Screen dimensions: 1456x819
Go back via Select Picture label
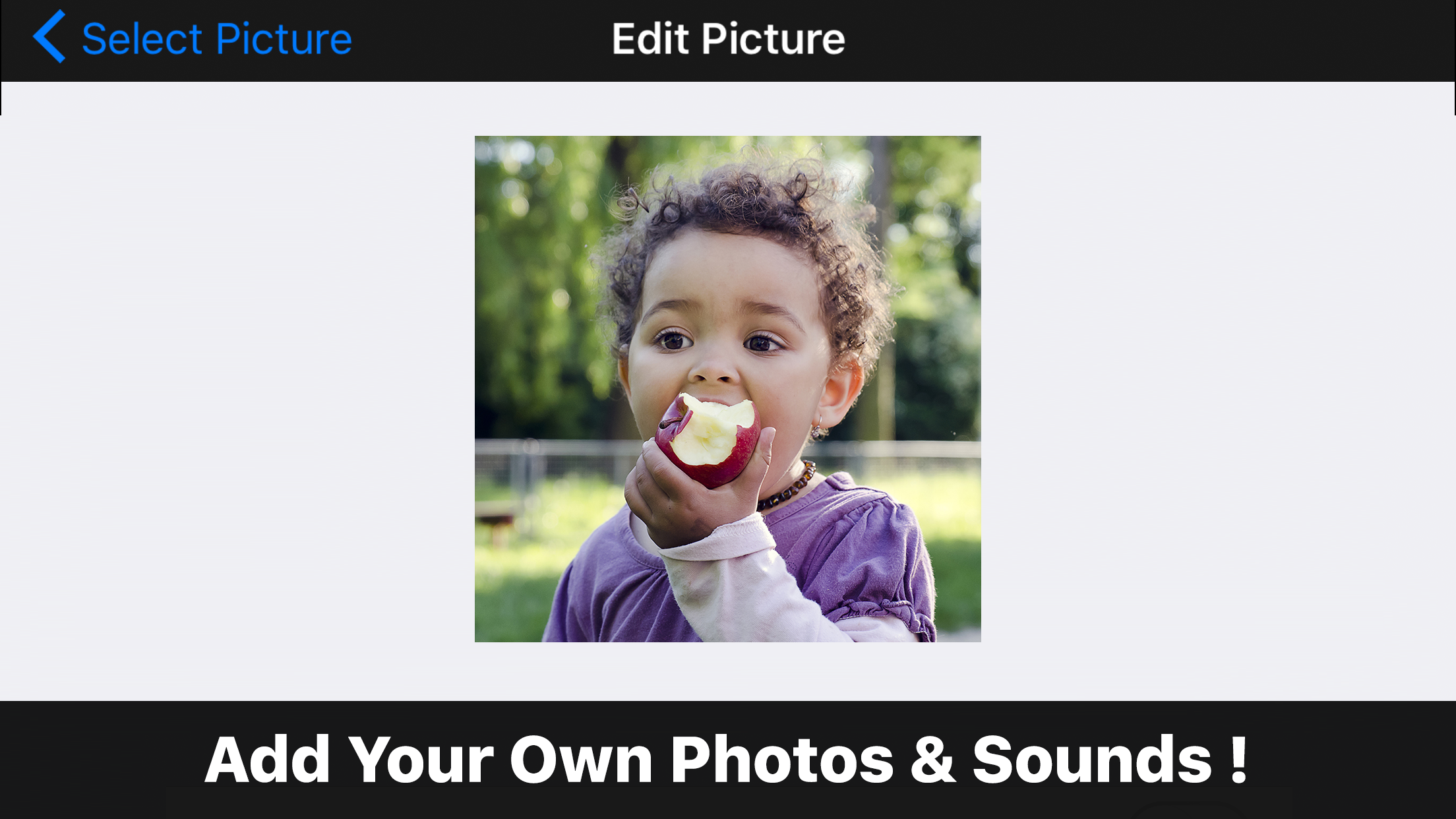click(217, 38)
